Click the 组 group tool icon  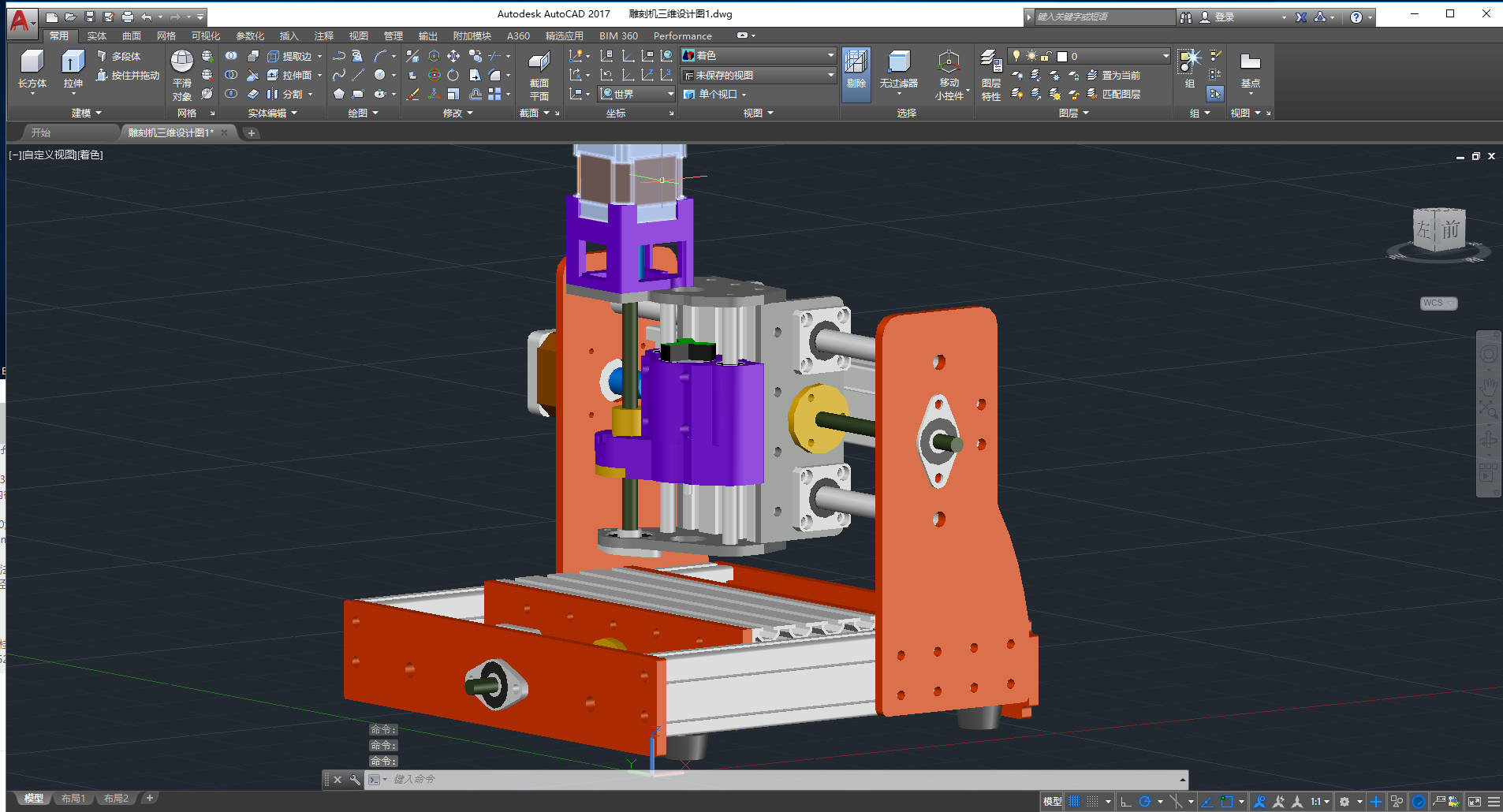[x=1189, y=61]
